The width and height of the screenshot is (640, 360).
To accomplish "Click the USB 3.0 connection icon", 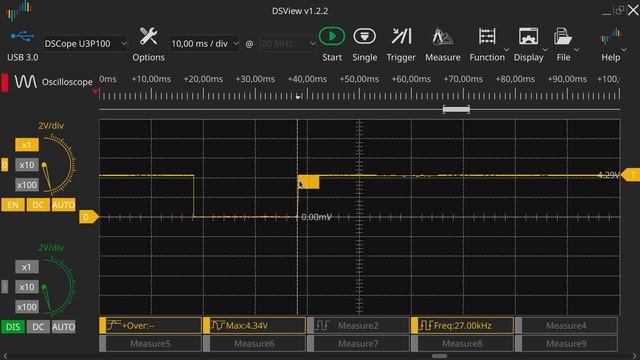I will (x=22, y=37).
